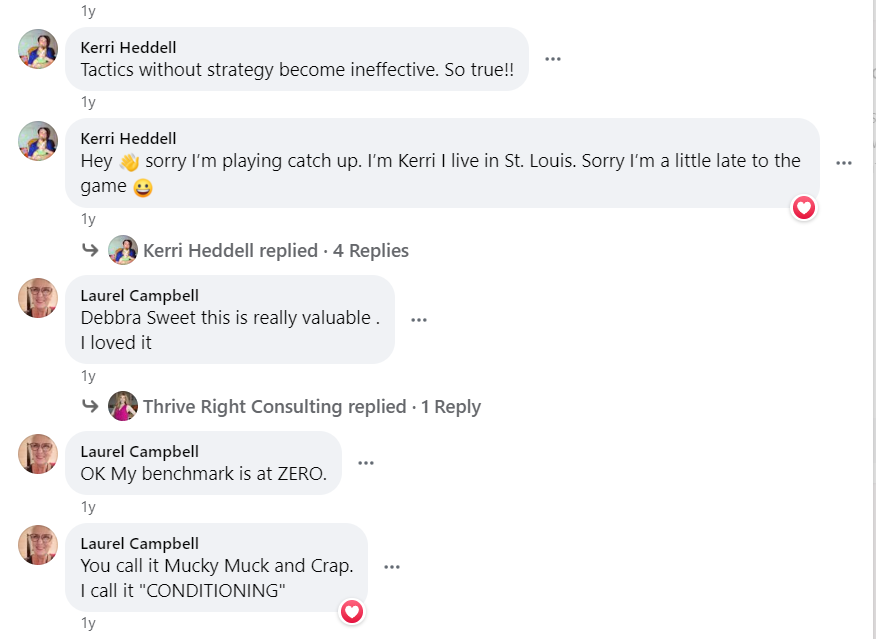Open options menu for 'Tactics without strategy' comment

pyautogui.click(x=553, y=59)
